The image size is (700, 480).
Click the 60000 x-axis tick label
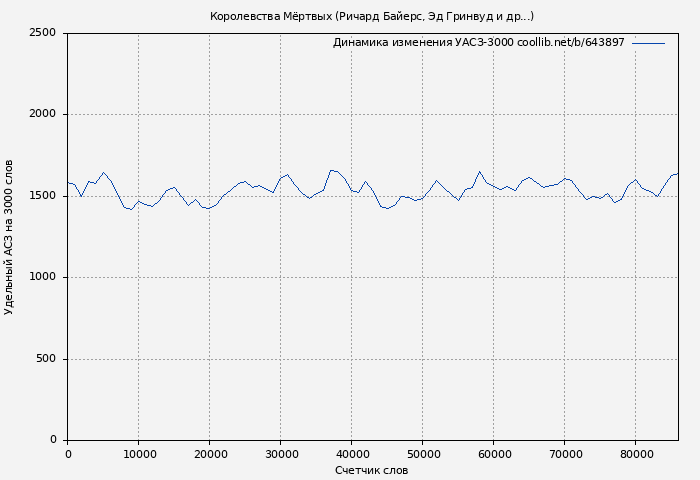coord(494,454)
